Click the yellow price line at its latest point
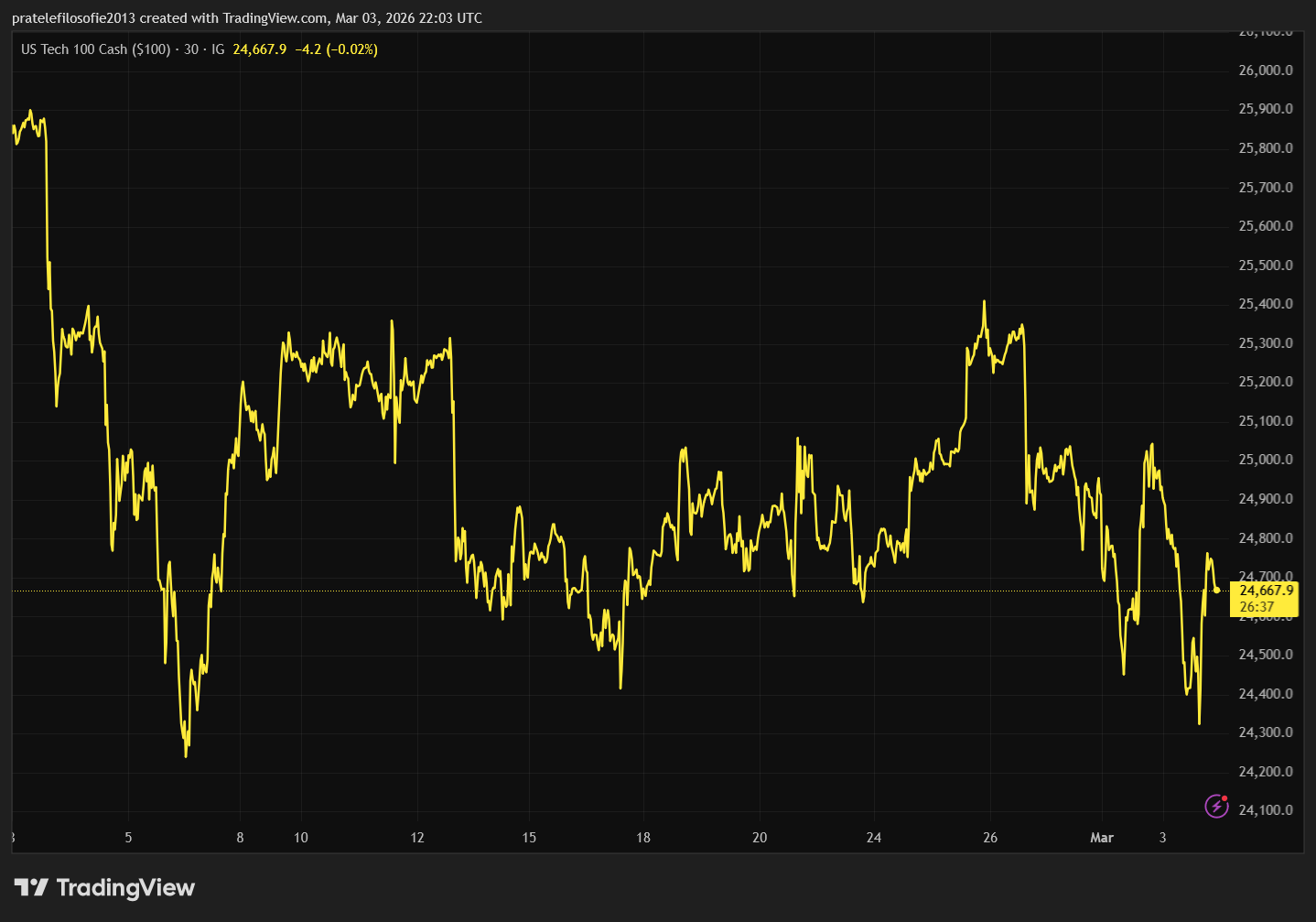 [x=1216, y=592]
